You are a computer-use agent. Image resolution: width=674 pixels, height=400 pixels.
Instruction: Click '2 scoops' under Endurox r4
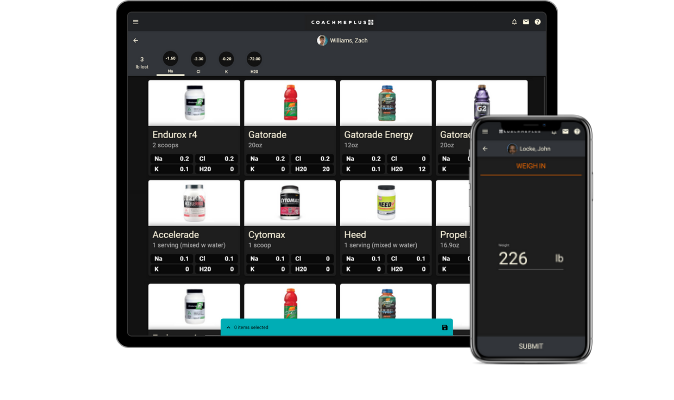point(165,145)
